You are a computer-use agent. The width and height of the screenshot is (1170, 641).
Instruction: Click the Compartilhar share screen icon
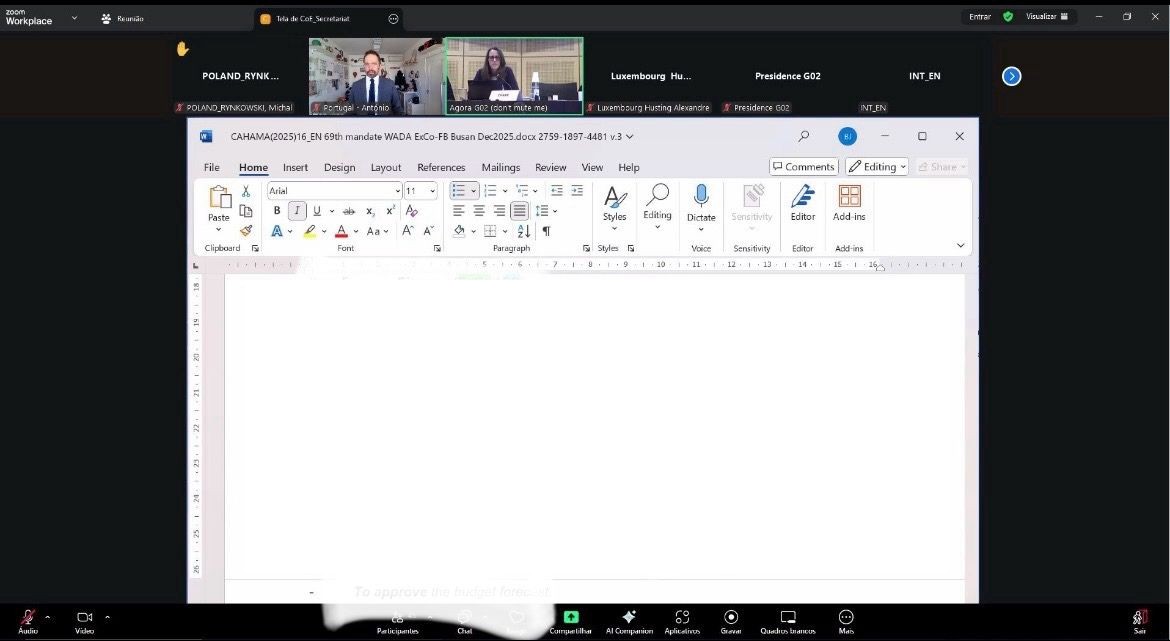(571, 618)
